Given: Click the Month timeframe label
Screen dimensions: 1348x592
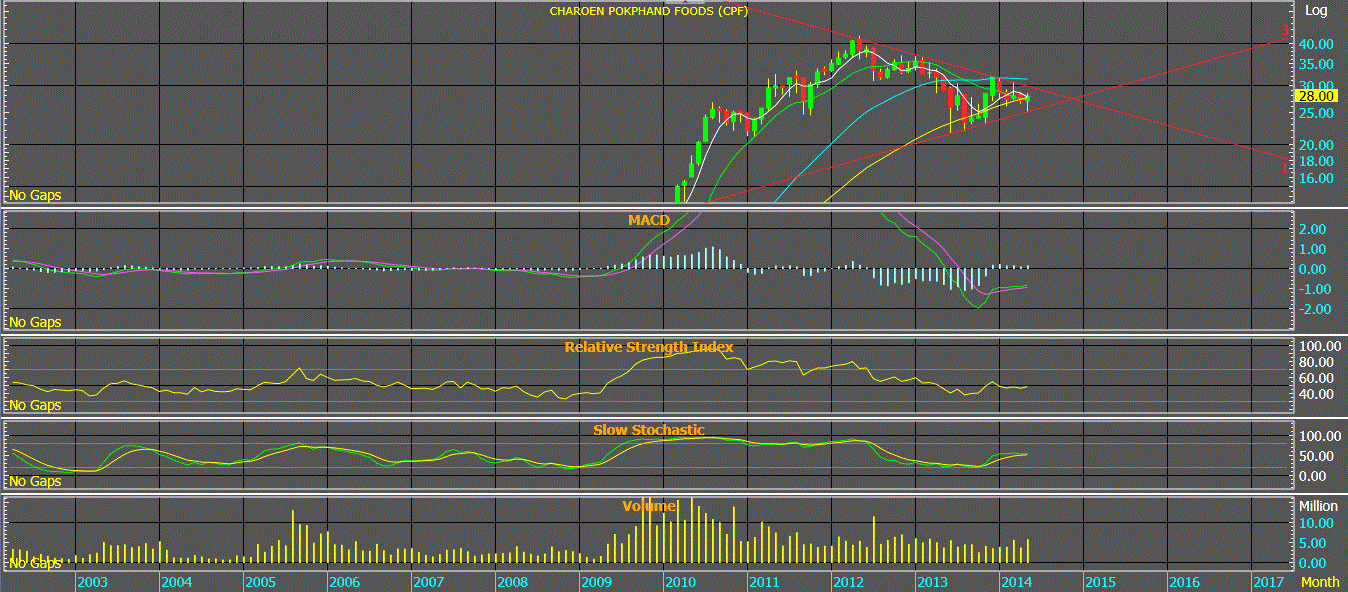Looking at the screenshot, I should tap(1320, 582).
